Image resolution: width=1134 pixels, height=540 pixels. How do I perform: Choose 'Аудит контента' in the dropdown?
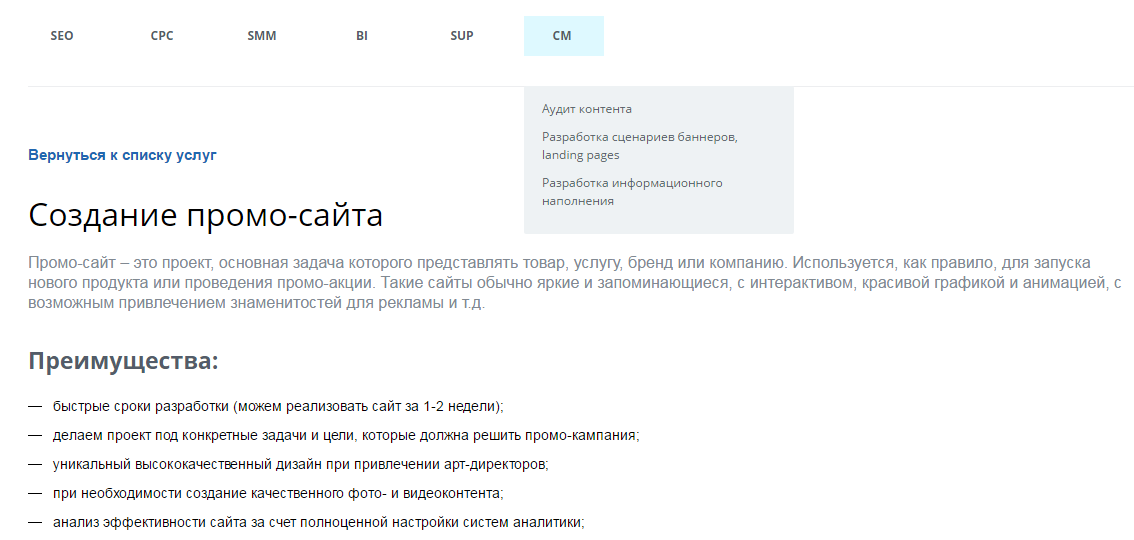click(587, 109)
